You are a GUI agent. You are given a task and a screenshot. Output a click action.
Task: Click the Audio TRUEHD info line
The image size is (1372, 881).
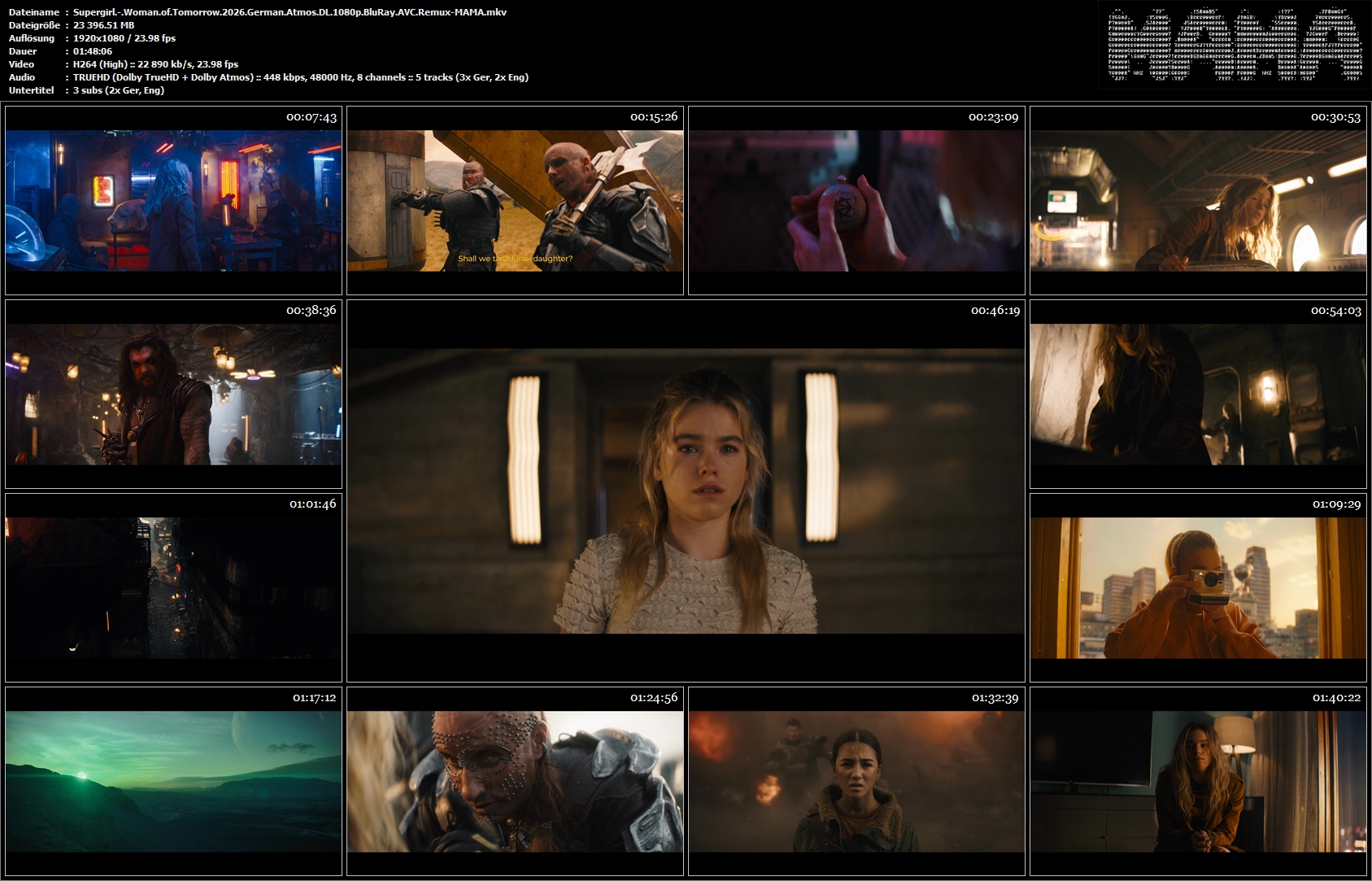pos(301,77)
